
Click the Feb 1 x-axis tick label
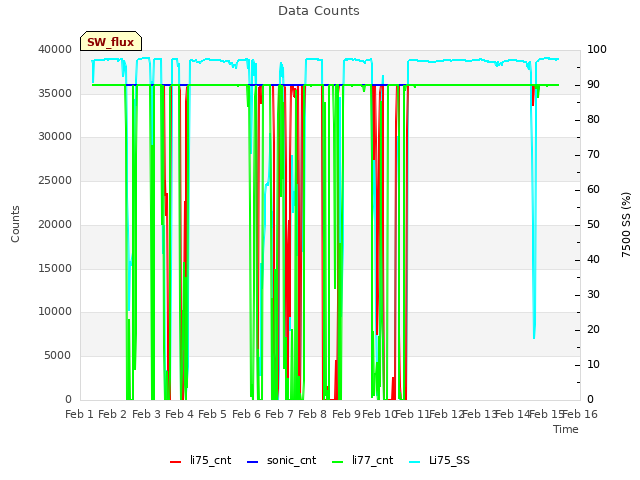80,414
